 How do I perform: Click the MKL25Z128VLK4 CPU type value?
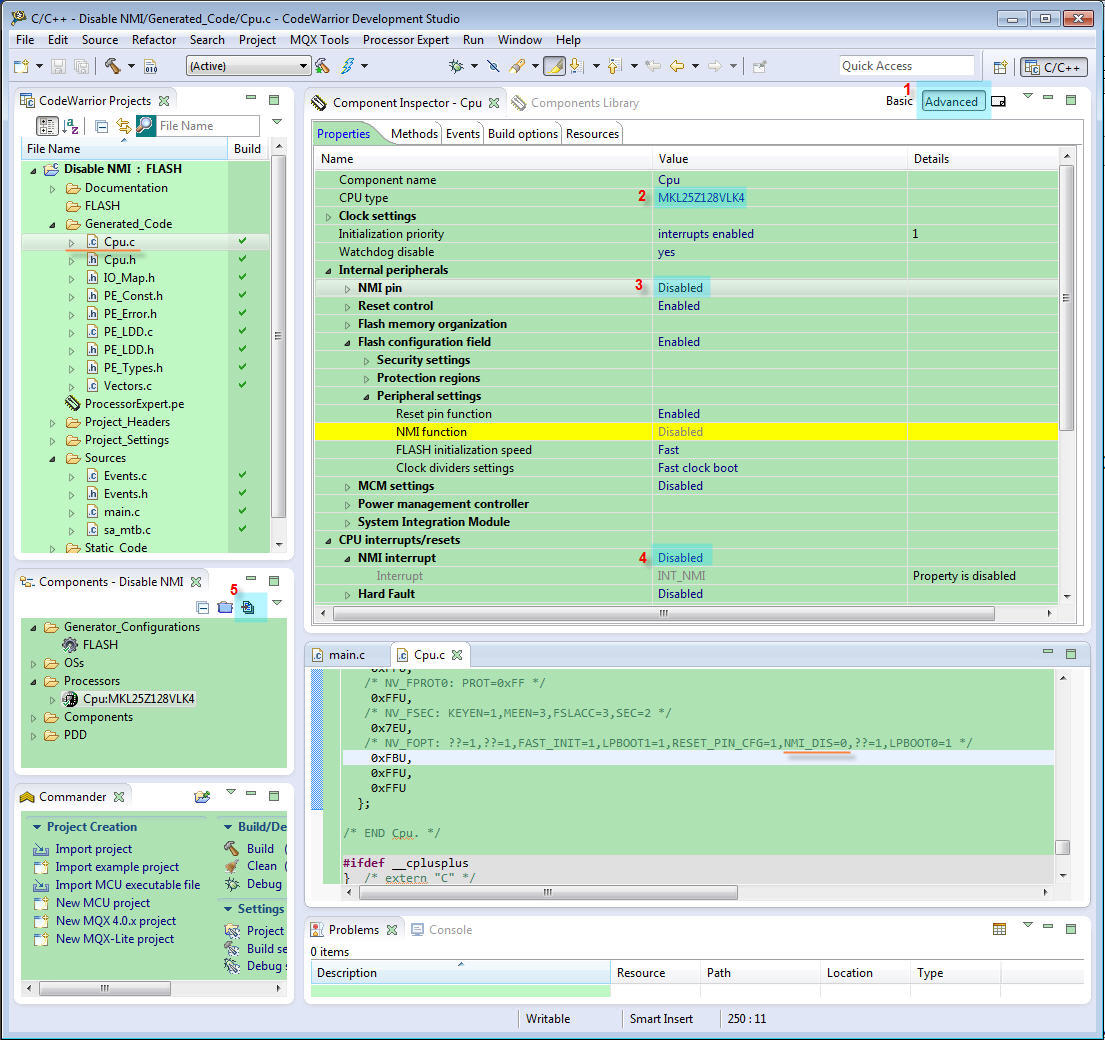pyautogui.click(x=701, y=197)
